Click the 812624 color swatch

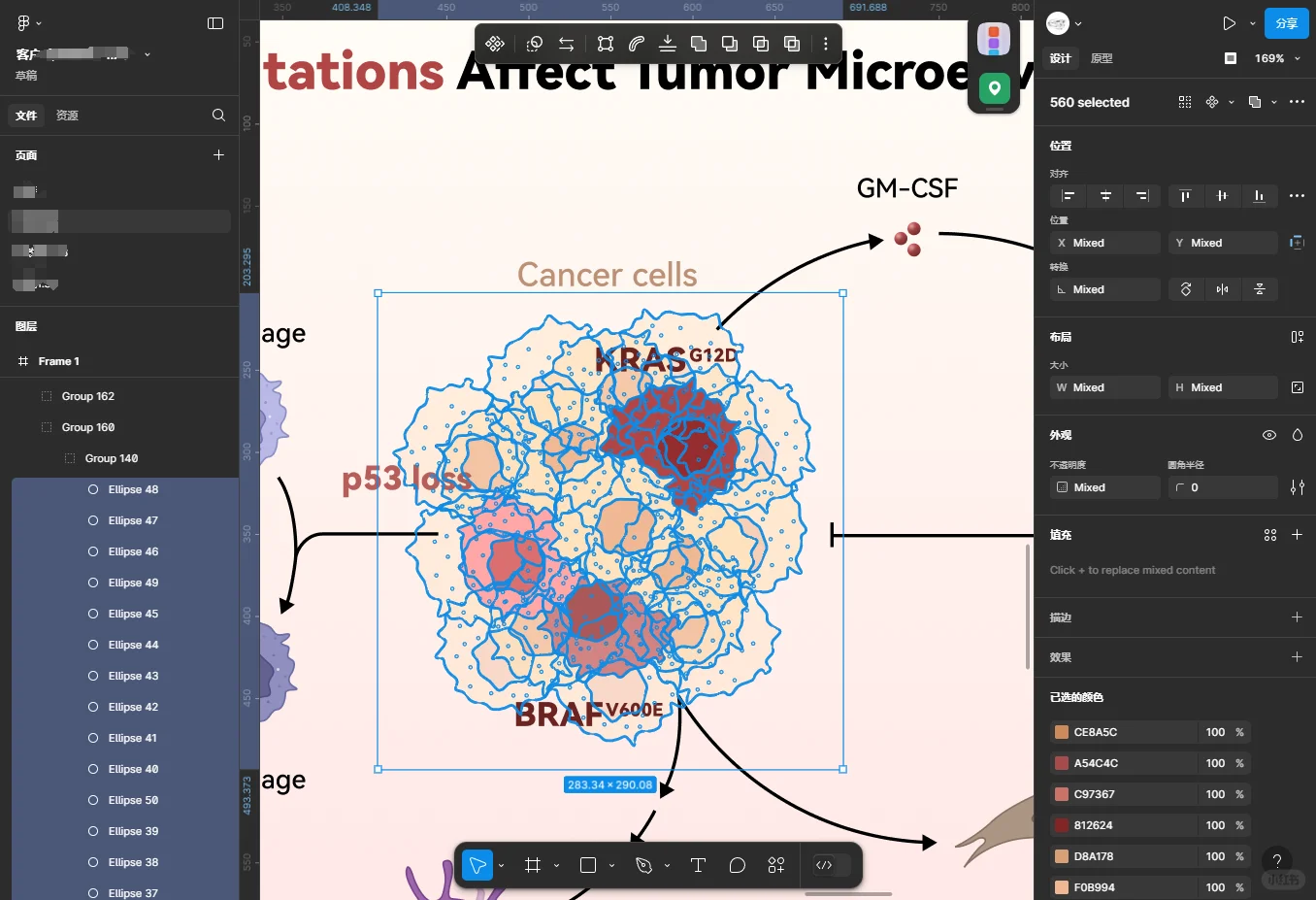(x=1062, y=825)
